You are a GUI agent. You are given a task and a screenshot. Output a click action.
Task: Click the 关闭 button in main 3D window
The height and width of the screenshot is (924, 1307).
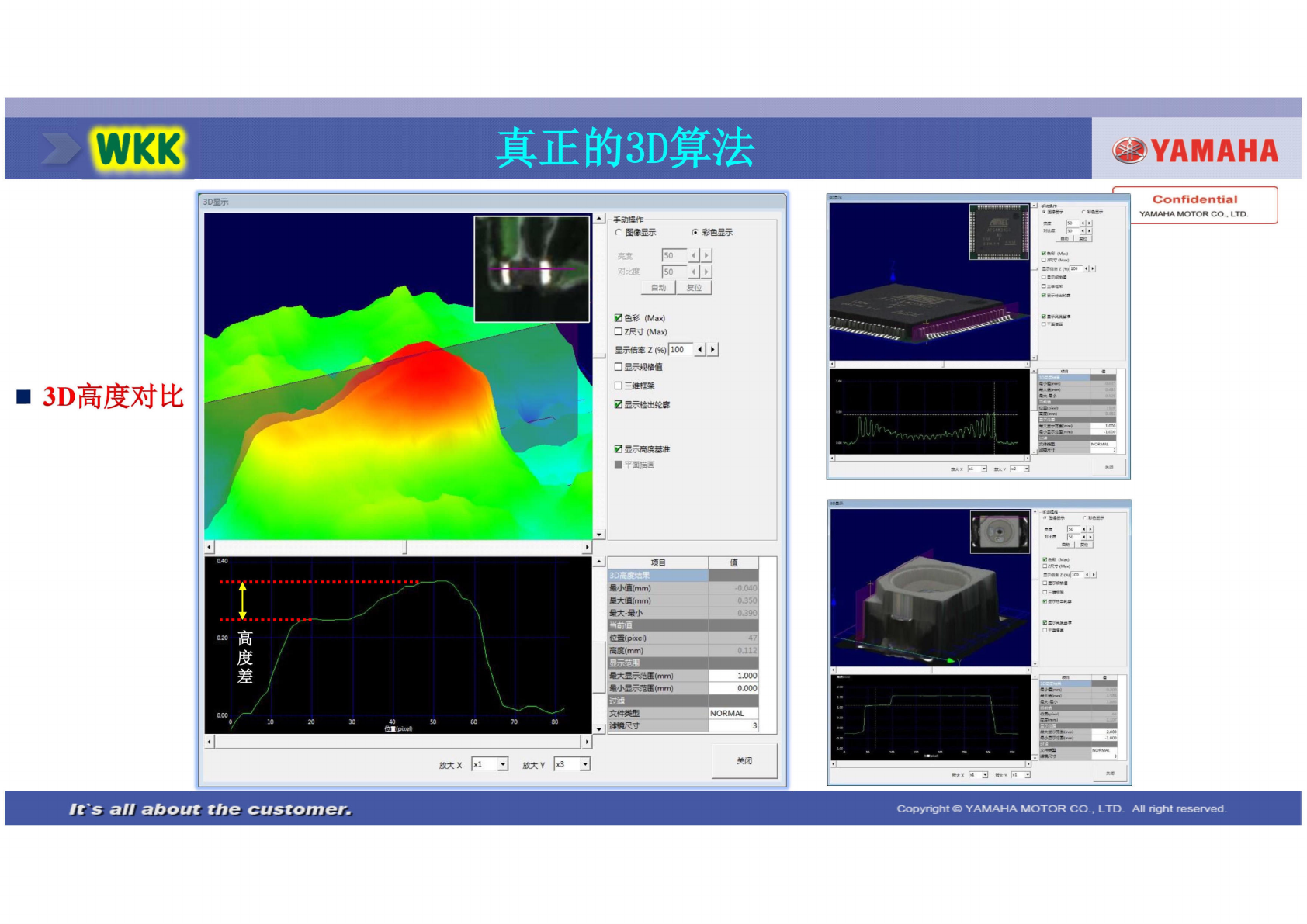tap(744, 761)
